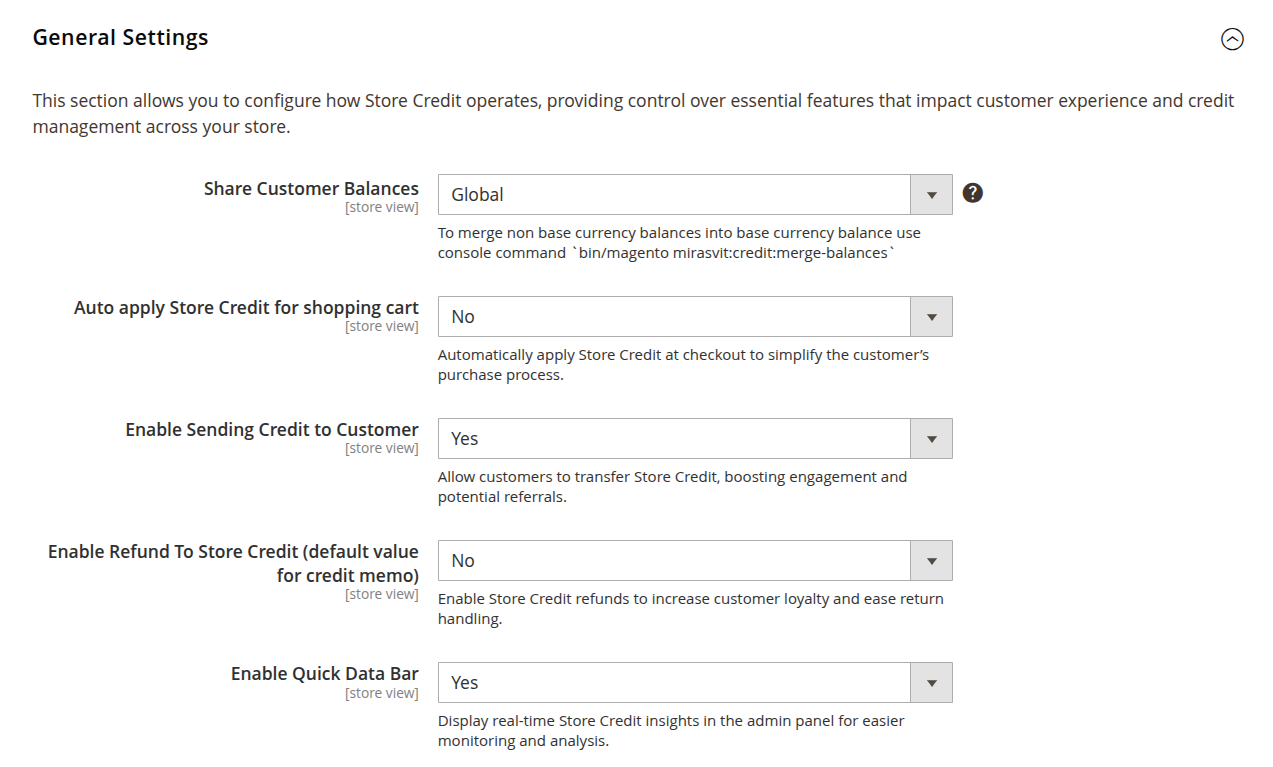Open Enable Sending Credit to Customer arrow
Viewport: 1273px width, 767px height.
coord(931,439)
